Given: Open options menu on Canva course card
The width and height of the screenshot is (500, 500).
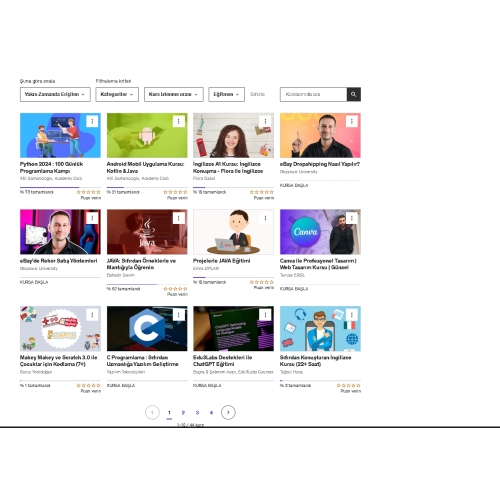Looking at the screenshot, I should pyautogui.click(x=352, y=218).
